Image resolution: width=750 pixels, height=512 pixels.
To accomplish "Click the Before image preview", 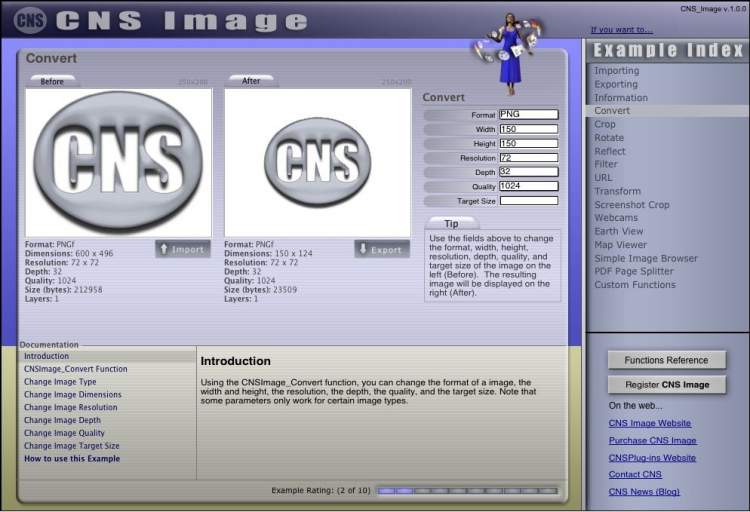I will pyautogui.click(x=118, y=163).
